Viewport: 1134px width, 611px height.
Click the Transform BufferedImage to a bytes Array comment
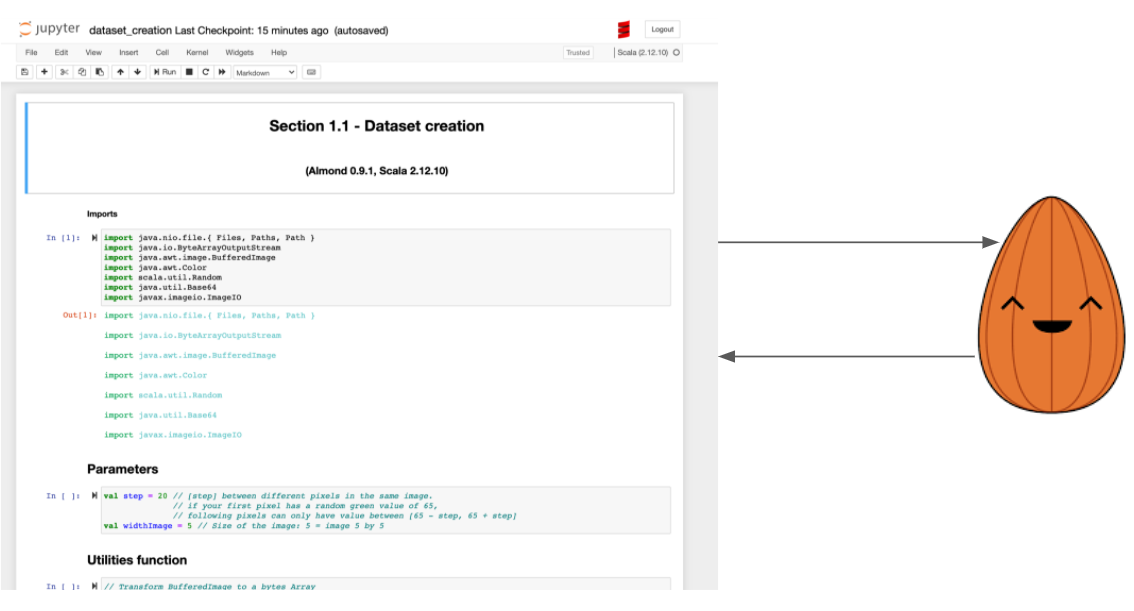pos(210,586)
